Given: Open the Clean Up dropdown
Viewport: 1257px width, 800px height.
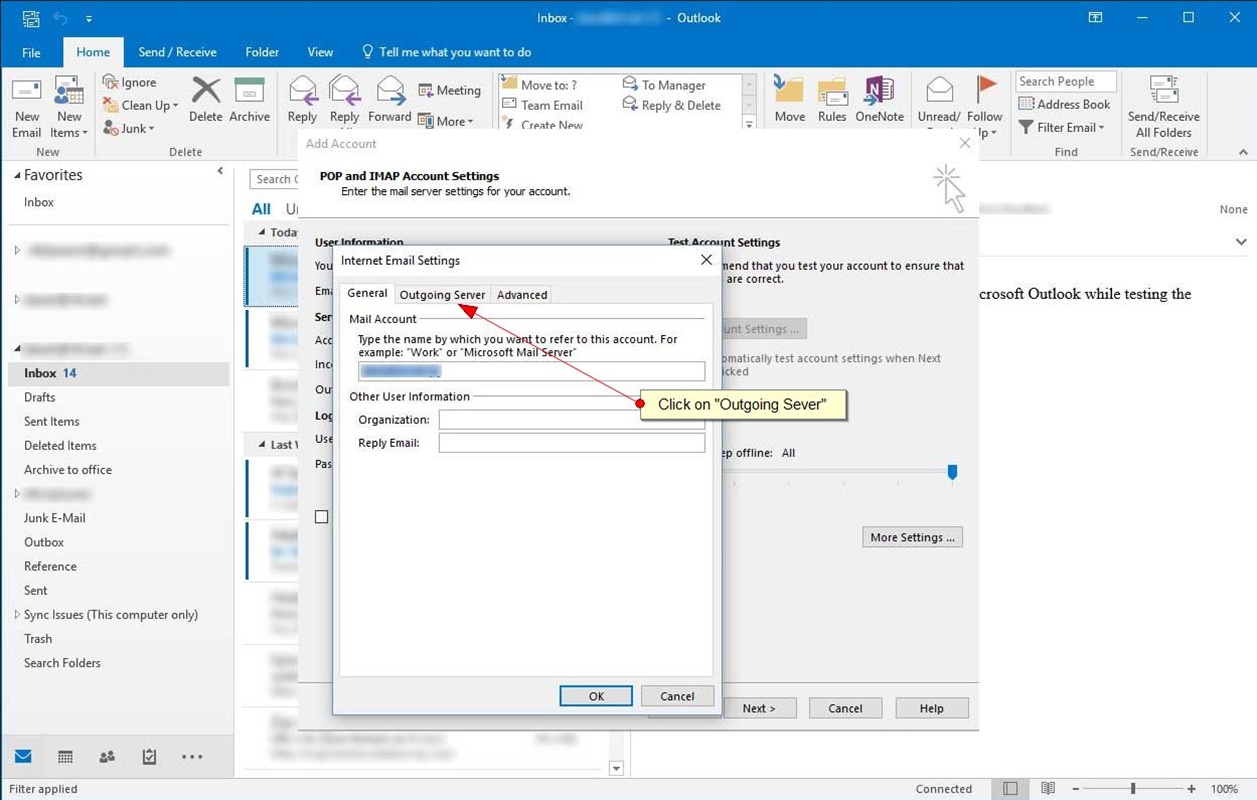Looking at the screenshot, I should point(140,106).
